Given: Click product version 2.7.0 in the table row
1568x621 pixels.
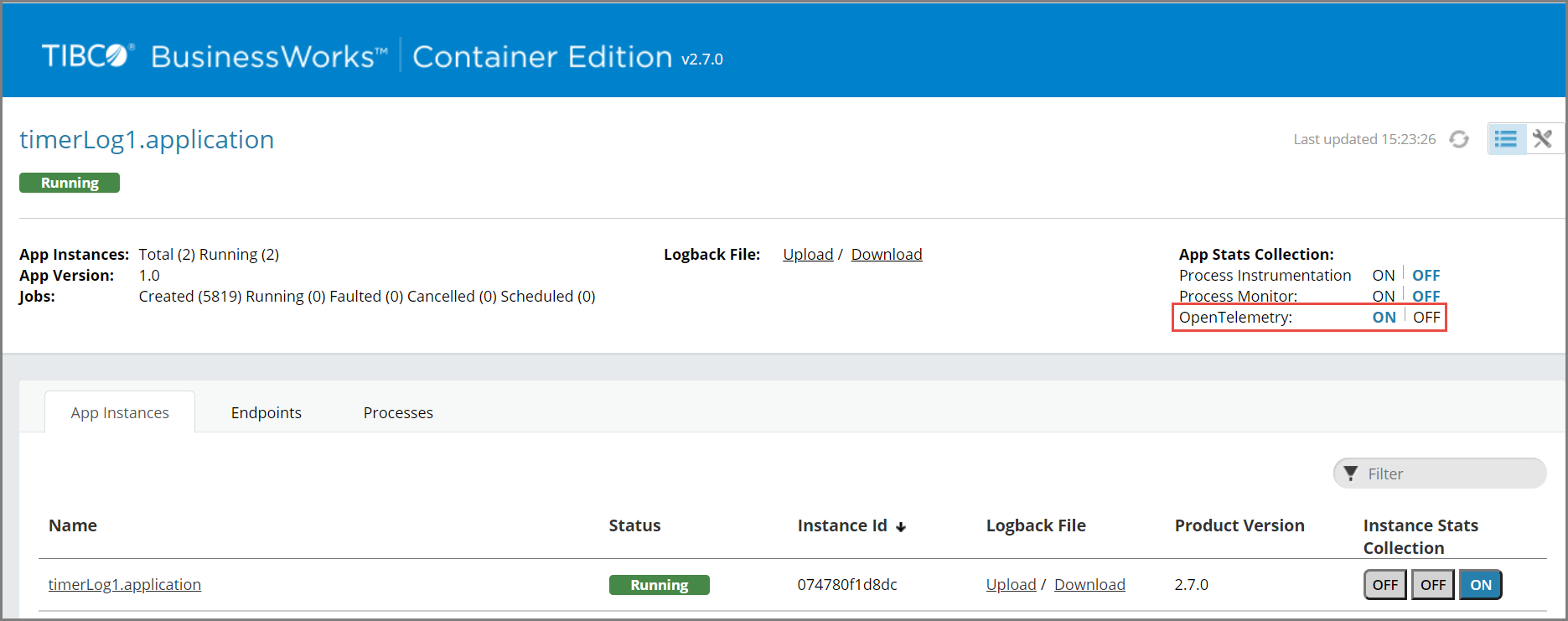Looking at the screenshot, I should tap(1192, 584).
